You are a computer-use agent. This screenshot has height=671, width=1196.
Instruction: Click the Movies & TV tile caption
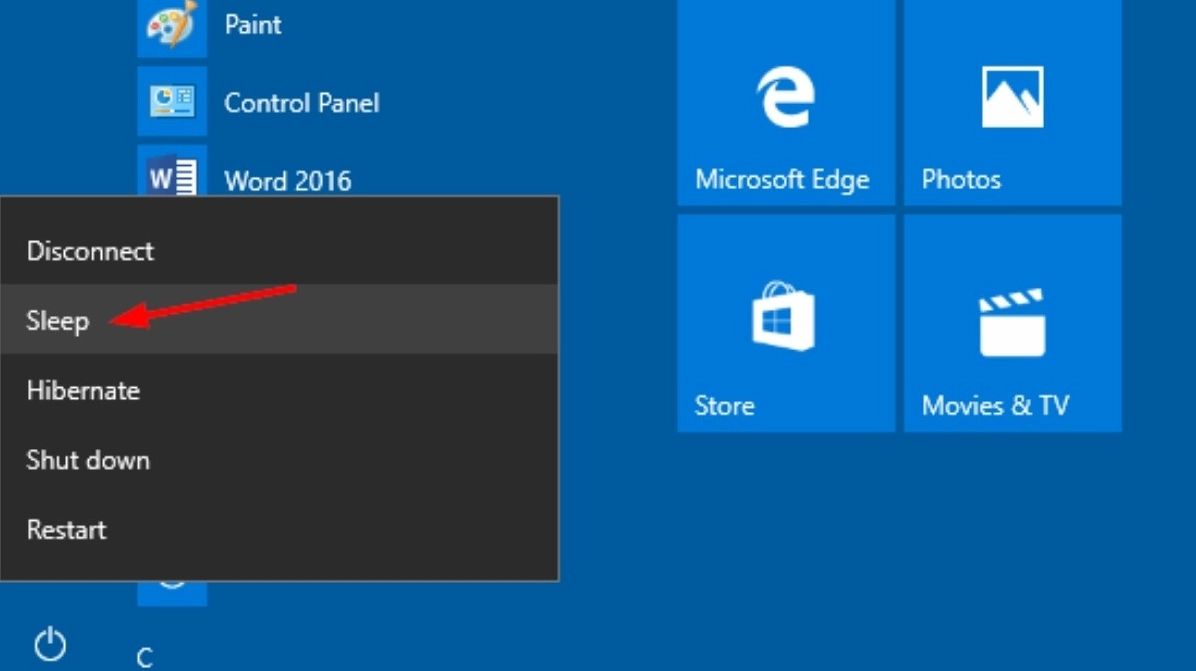(x=995, y=406)
